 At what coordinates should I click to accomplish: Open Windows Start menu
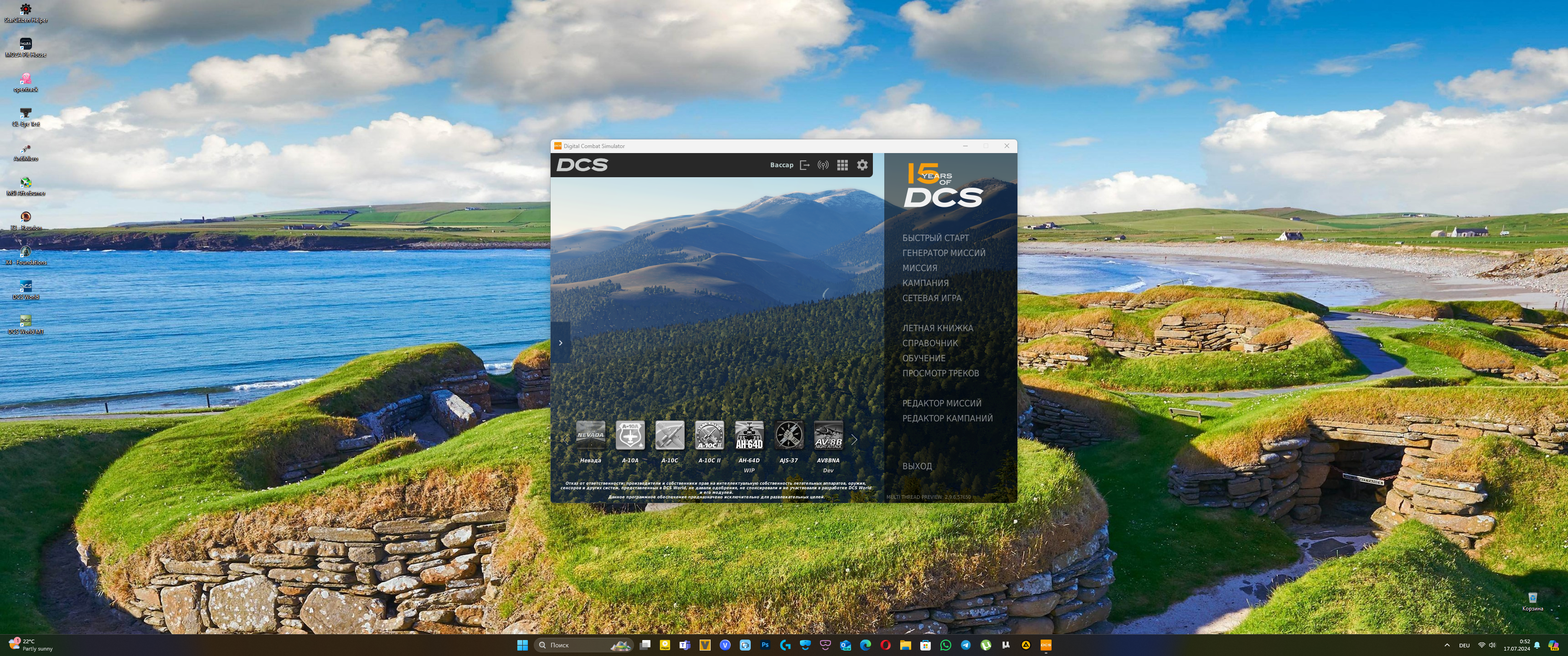pyautogui.click(x=522, y=645)
